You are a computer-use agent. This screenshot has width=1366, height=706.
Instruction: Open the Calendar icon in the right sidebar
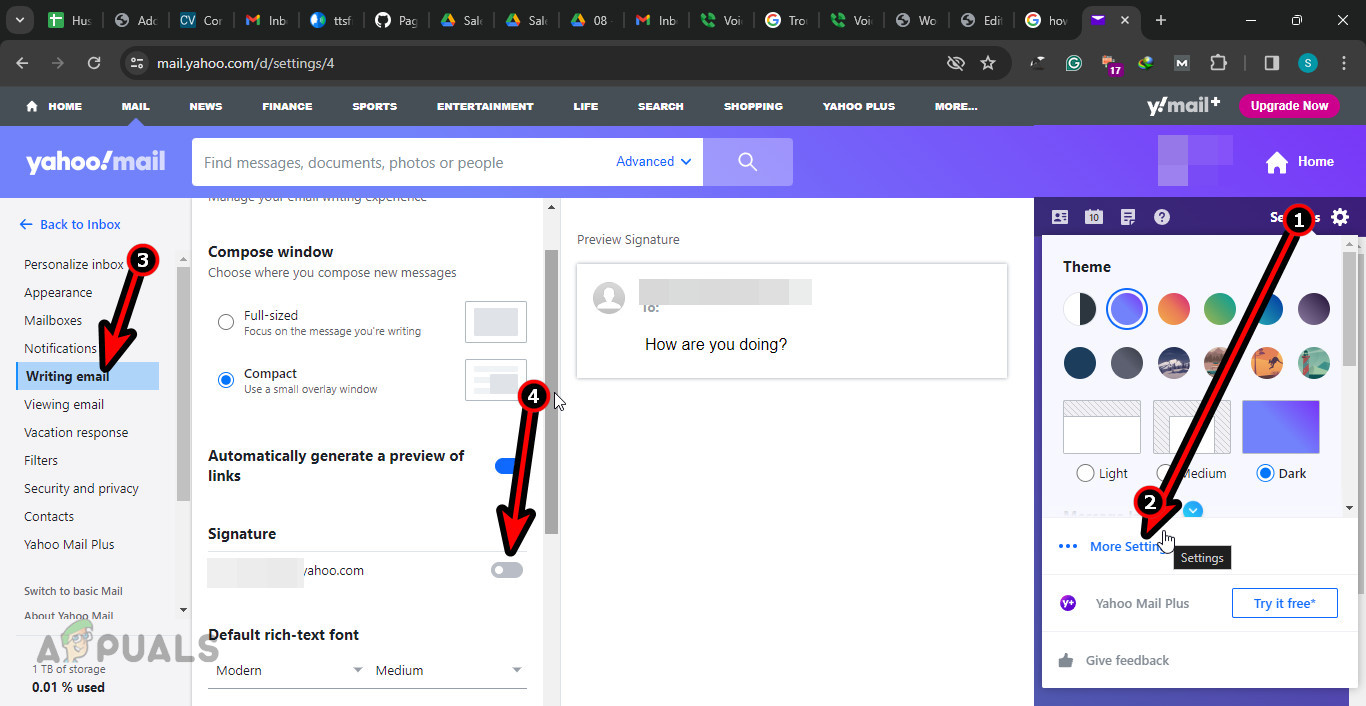1093,216
